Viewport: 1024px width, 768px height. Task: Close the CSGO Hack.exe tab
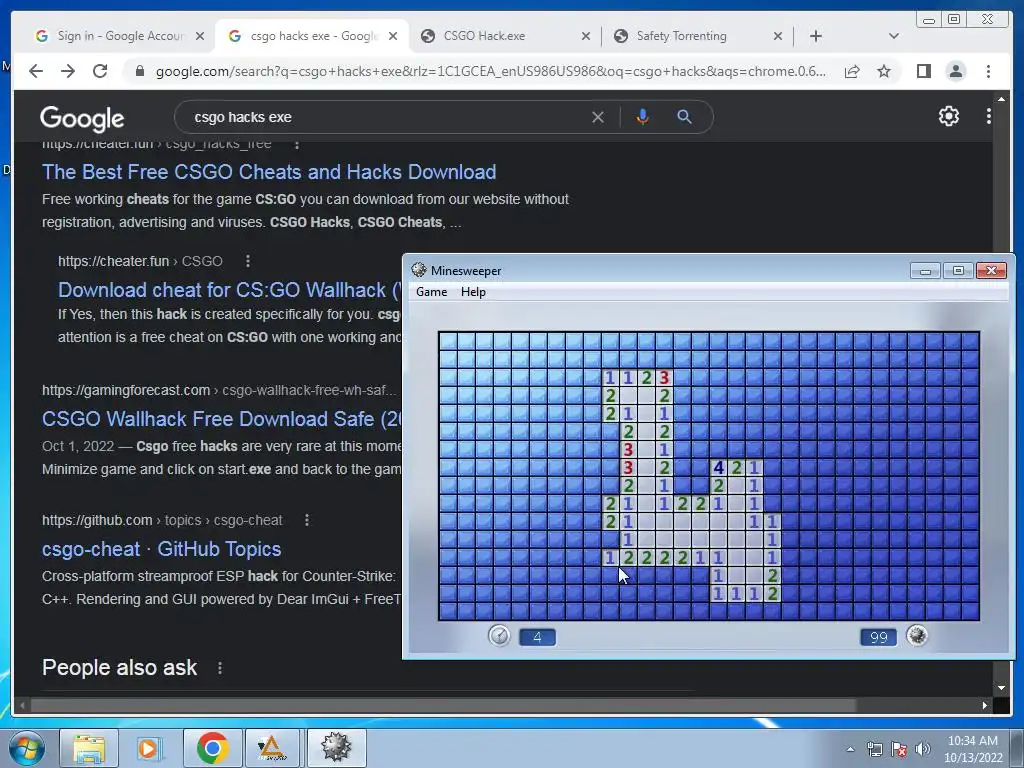(586, 36)
